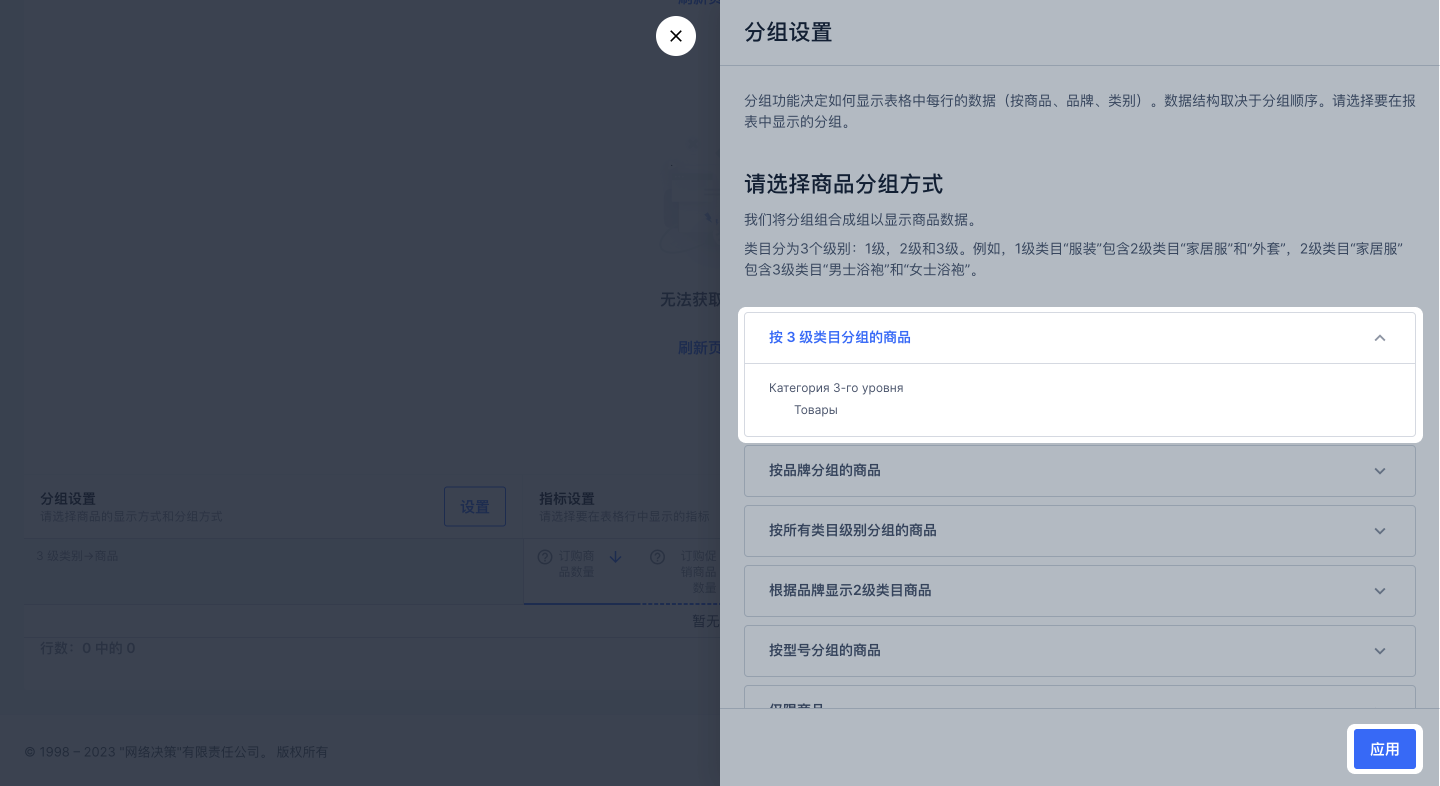Select the 请选择商品分组方式 heading

point(844,184)
